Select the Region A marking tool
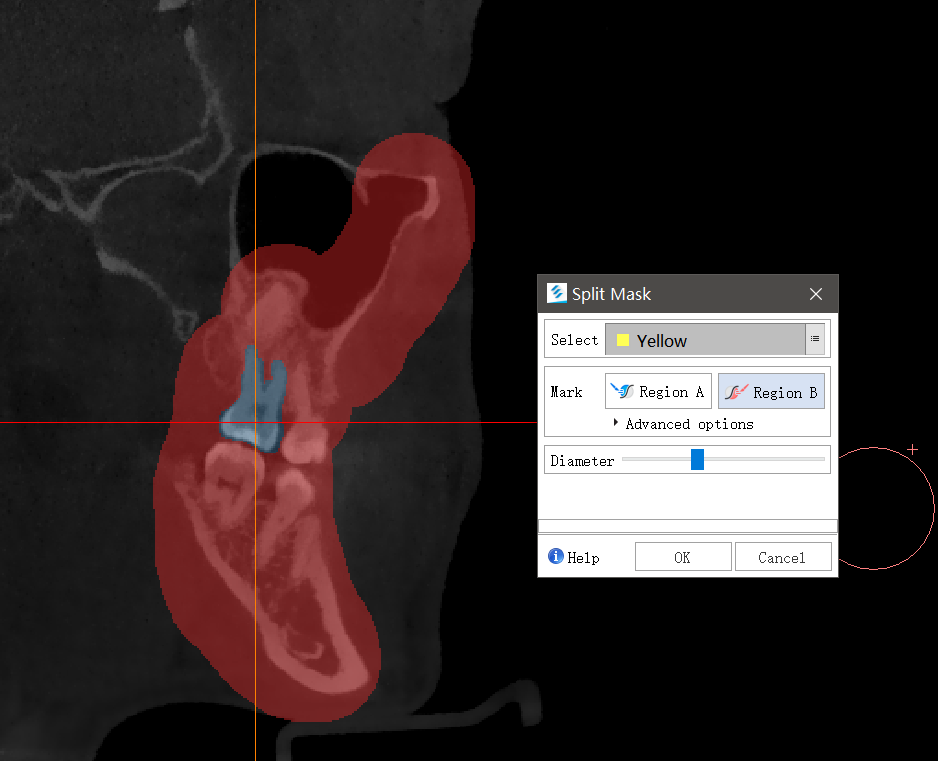The image size is (938, 761). pyautogui.click(x=658, y=391)
